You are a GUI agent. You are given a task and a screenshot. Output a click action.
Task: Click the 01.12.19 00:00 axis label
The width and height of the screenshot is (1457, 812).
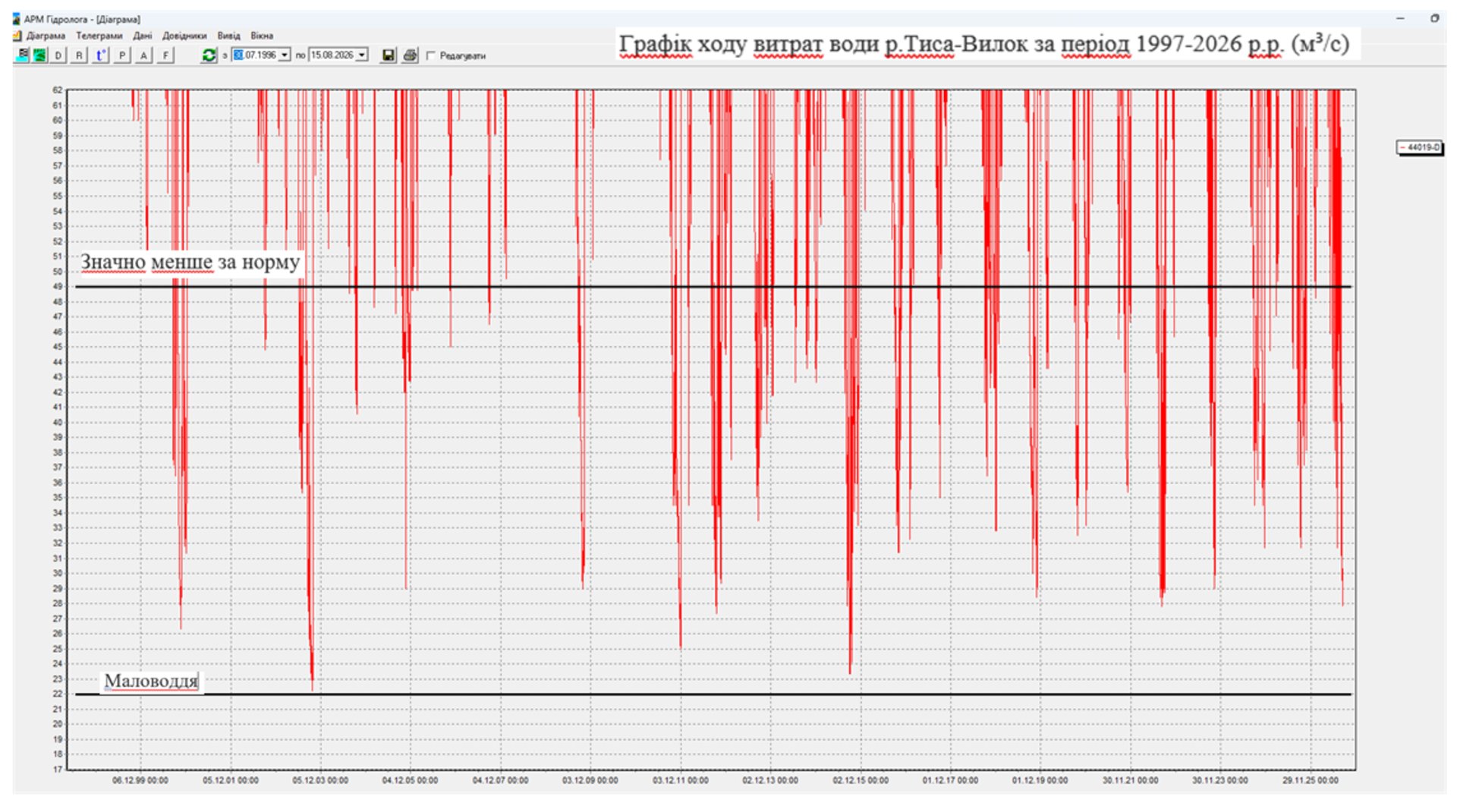(x=1040, y=780)
